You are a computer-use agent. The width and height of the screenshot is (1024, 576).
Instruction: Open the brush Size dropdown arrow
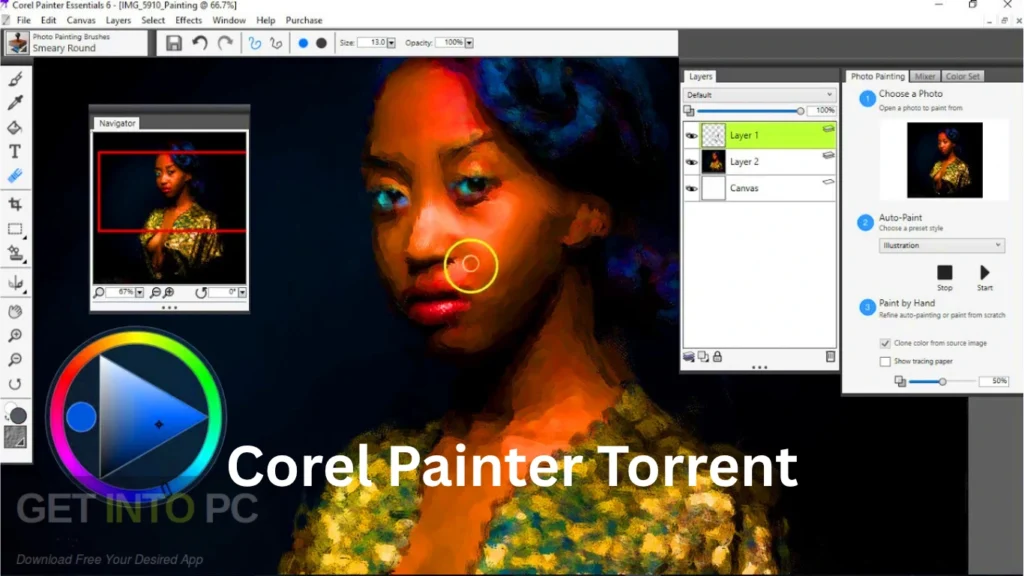tap(390, 42)
